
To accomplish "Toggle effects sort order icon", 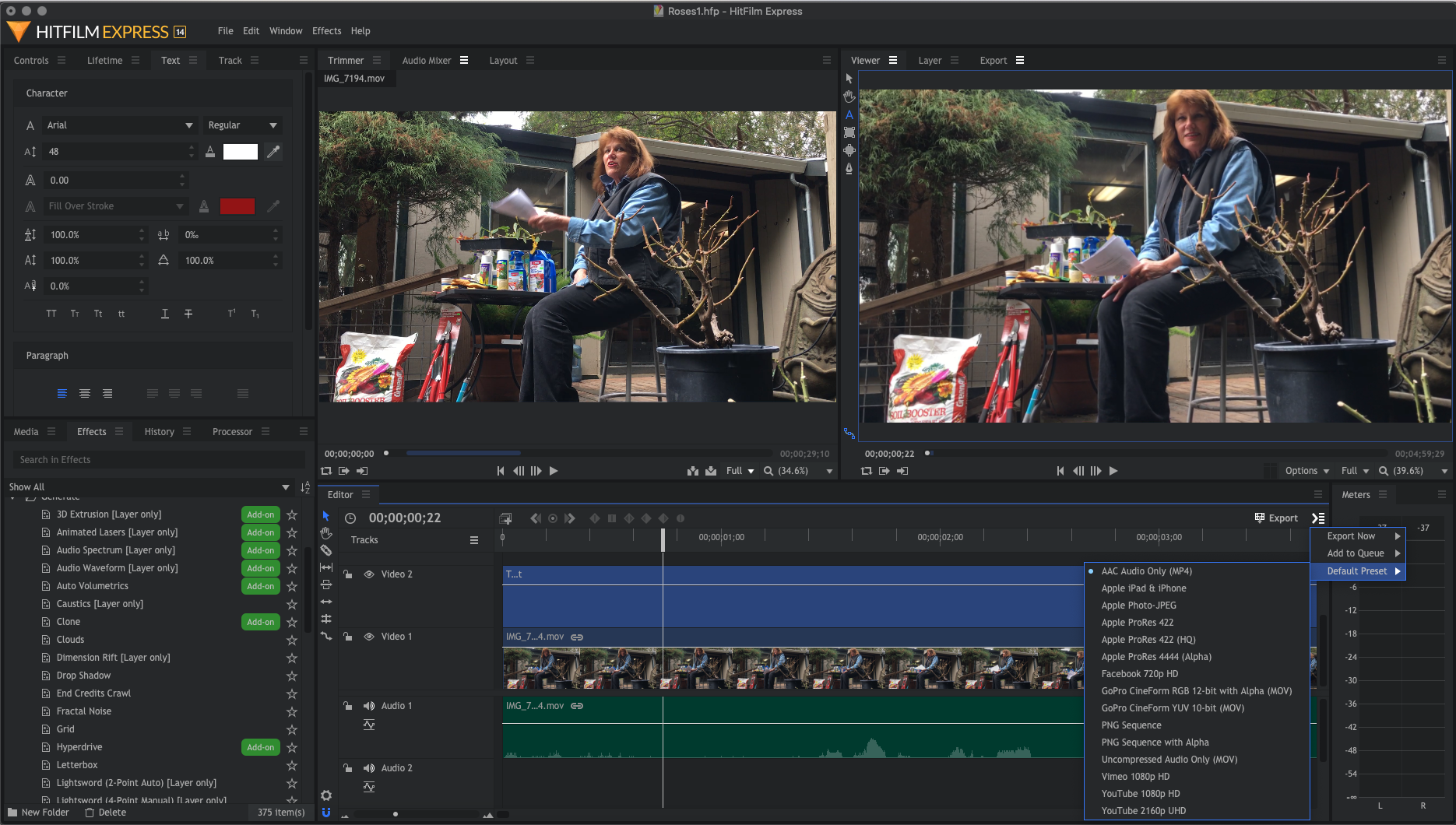I will pos(304,487).
